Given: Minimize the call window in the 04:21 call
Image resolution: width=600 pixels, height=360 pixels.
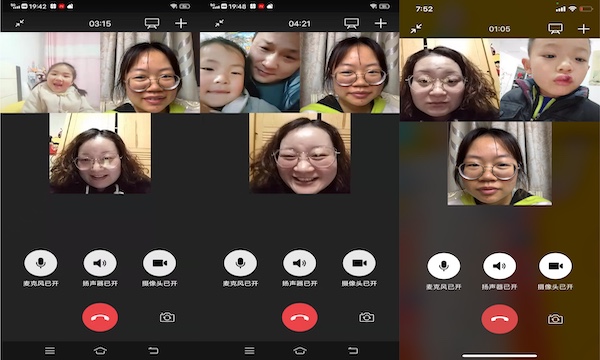Looking at the screenshot, I should point(219,23).
